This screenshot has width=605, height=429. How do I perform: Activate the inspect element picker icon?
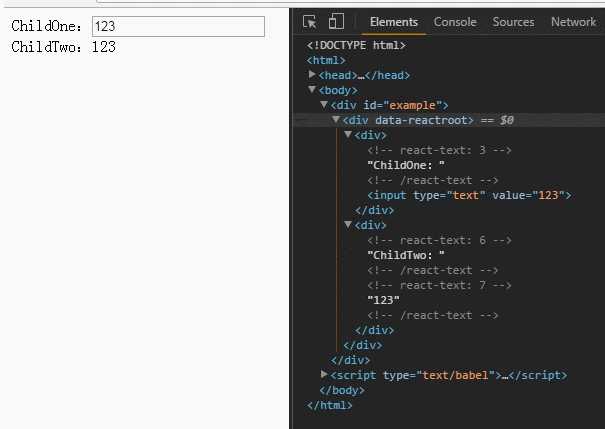click(310, 22)
